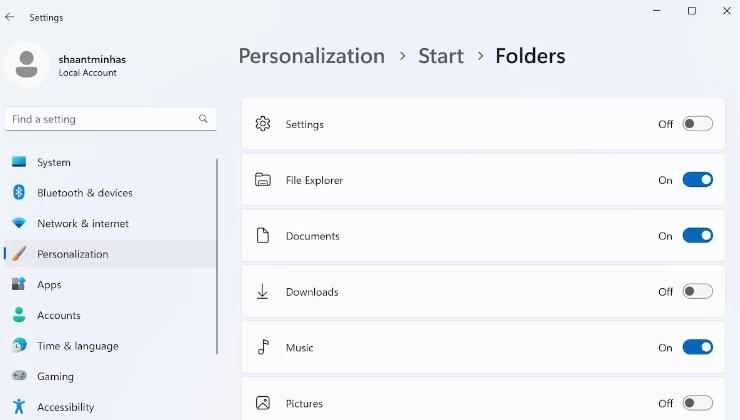Image resolution: width=740 pixels, height=420 pixels.
Task: Click the Downloads arrow icon
Action: pos(262,291)
